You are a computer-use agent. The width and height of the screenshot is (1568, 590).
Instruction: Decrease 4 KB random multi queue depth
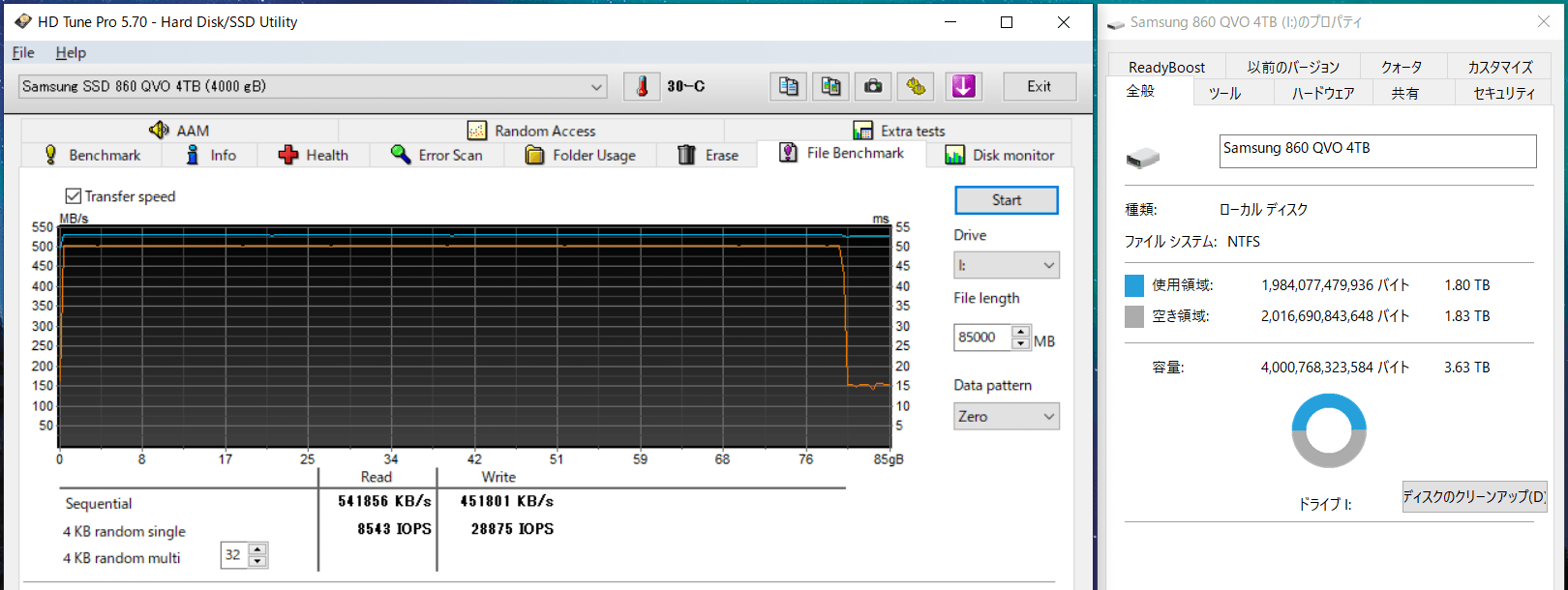tap(257, 561)
